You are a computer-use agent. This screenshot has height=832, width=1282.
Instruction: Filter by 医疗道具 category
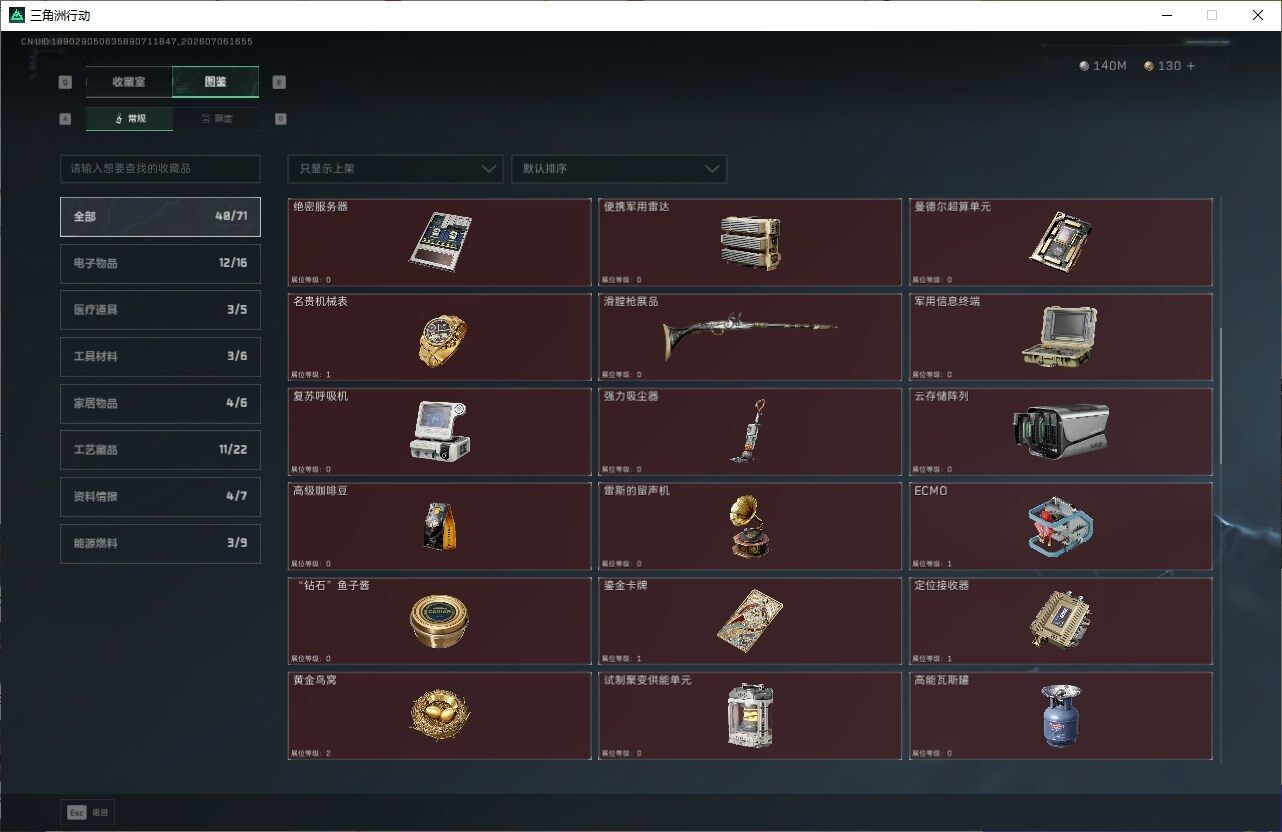(x=160, y=310)
